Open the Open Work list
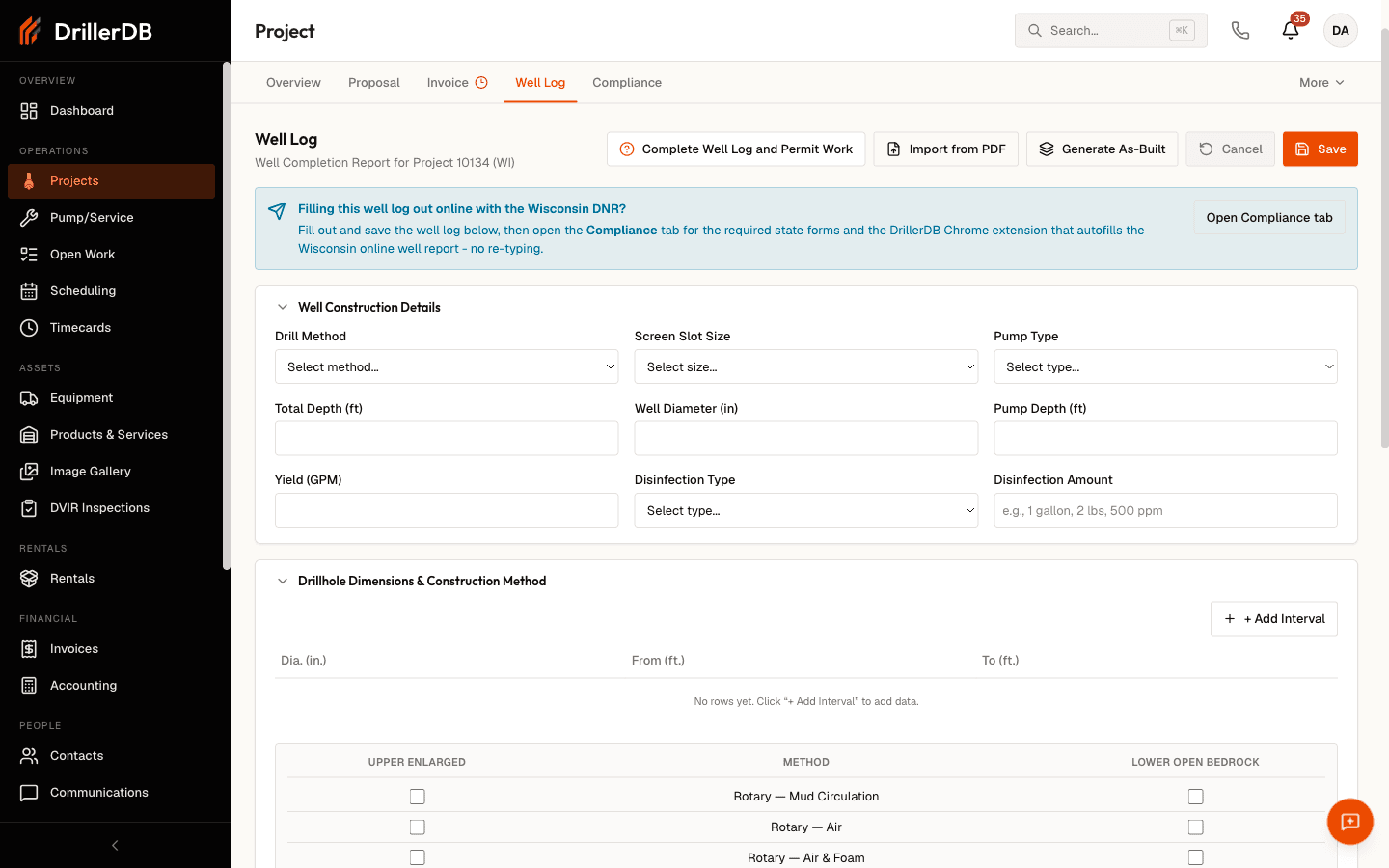The width and height of the screenshot is (1389, 868). click(111, 255)
